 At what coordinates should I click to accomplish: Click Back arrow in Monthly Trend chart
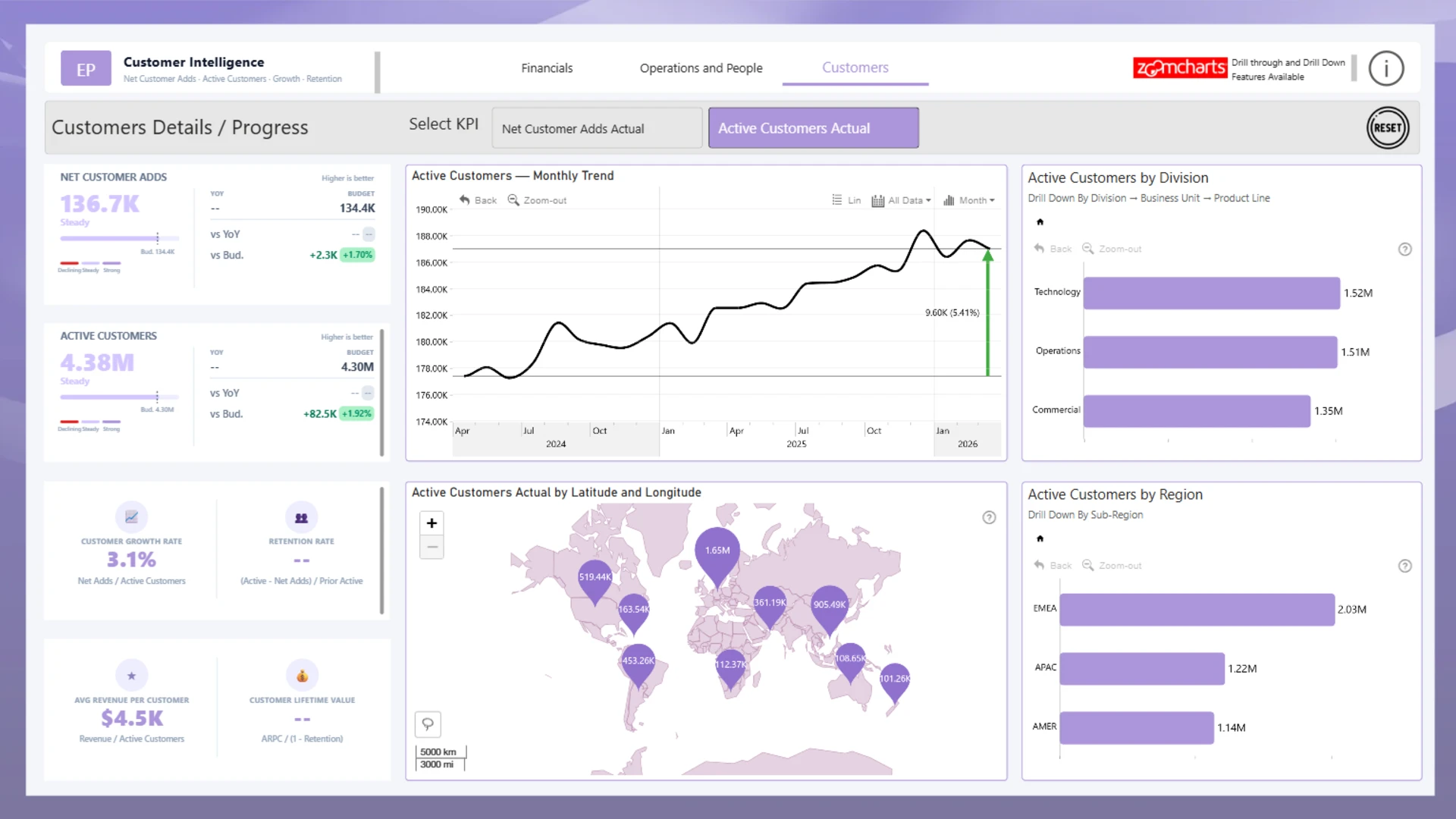point(478,200)
